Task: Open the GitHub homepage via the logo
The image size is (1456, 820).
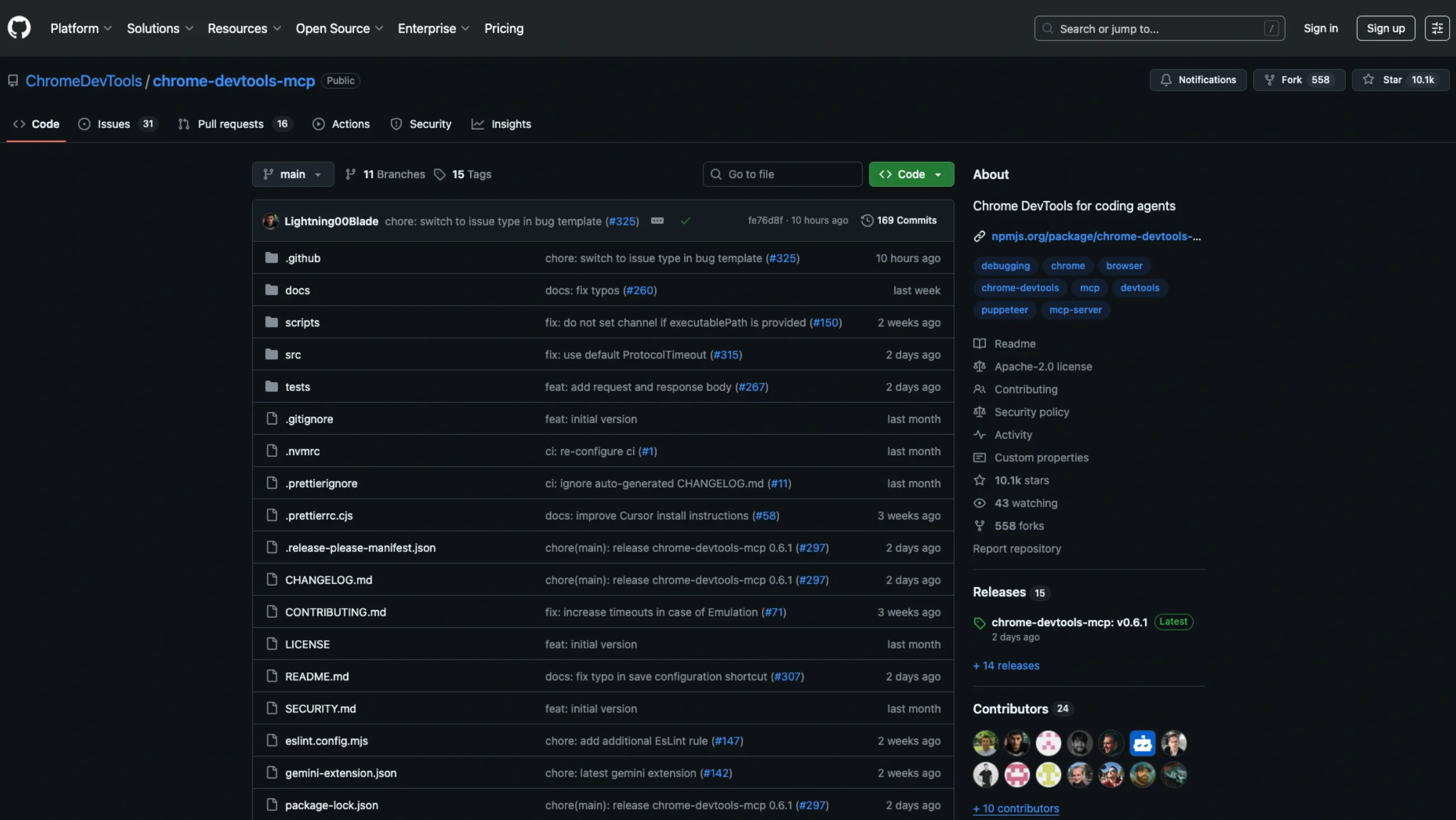Action: point(18,27)
